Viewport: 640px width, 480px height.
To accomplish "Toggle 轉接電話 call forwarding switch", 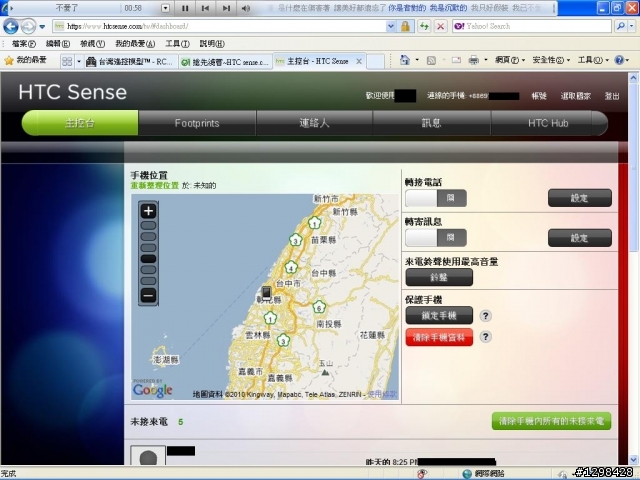I will [436, 198].
